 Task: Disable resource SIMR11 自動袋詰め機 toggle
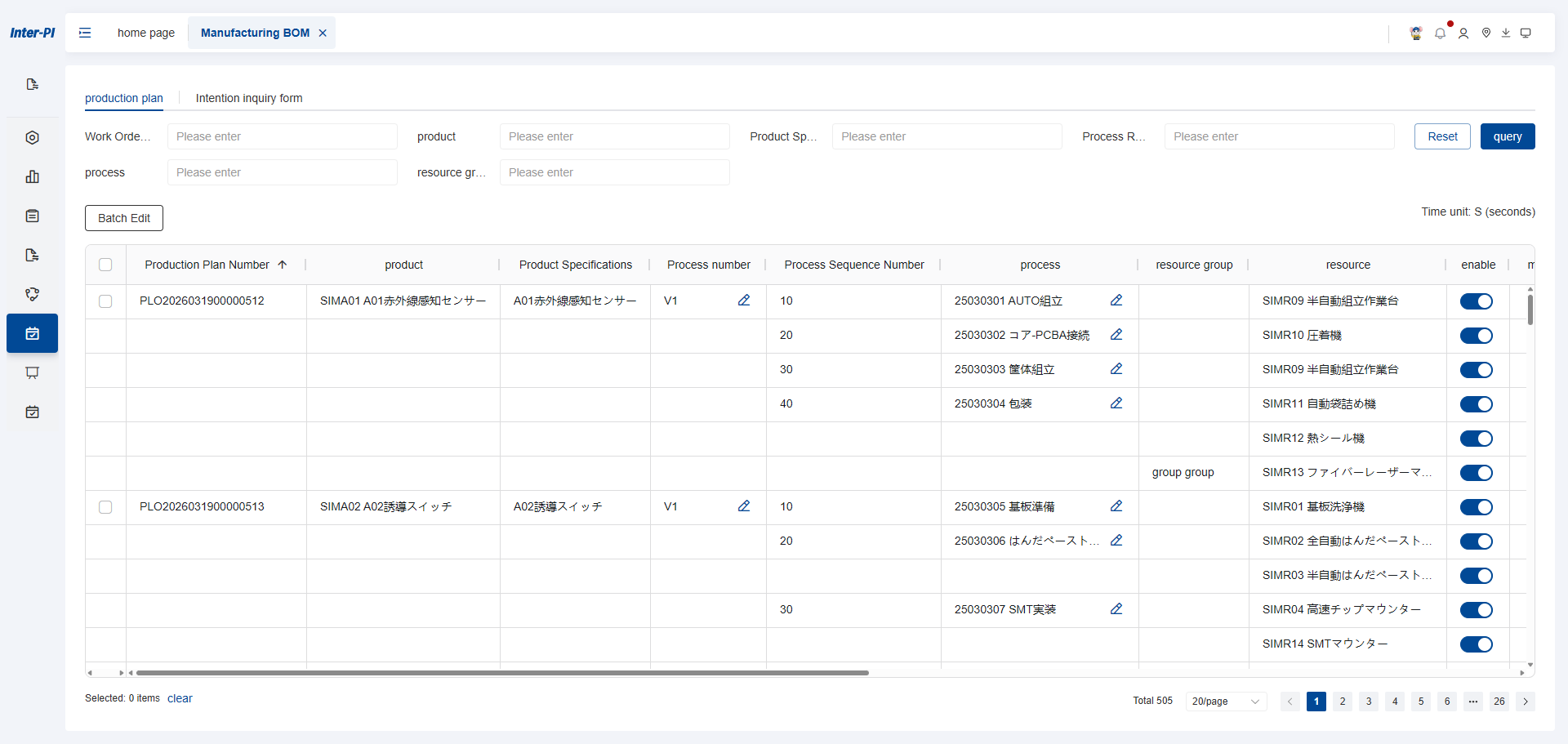[1477, 404]
